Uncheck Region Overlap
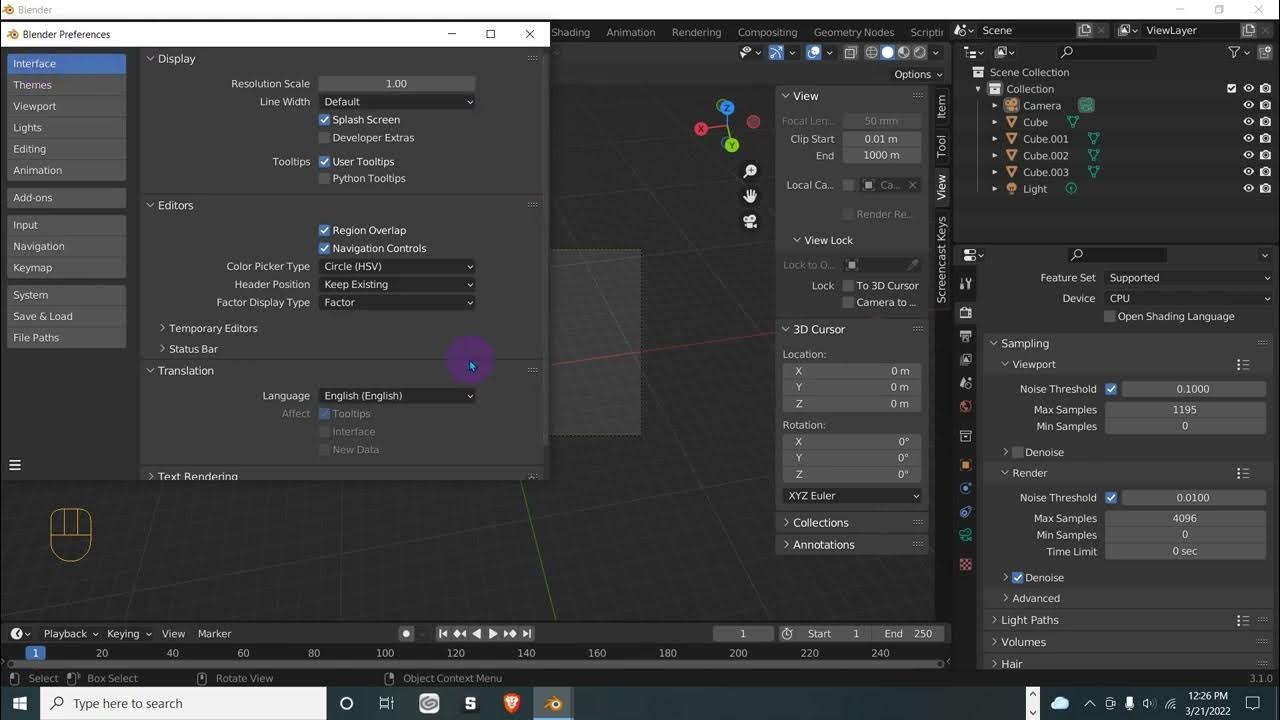 coord(324,230)
